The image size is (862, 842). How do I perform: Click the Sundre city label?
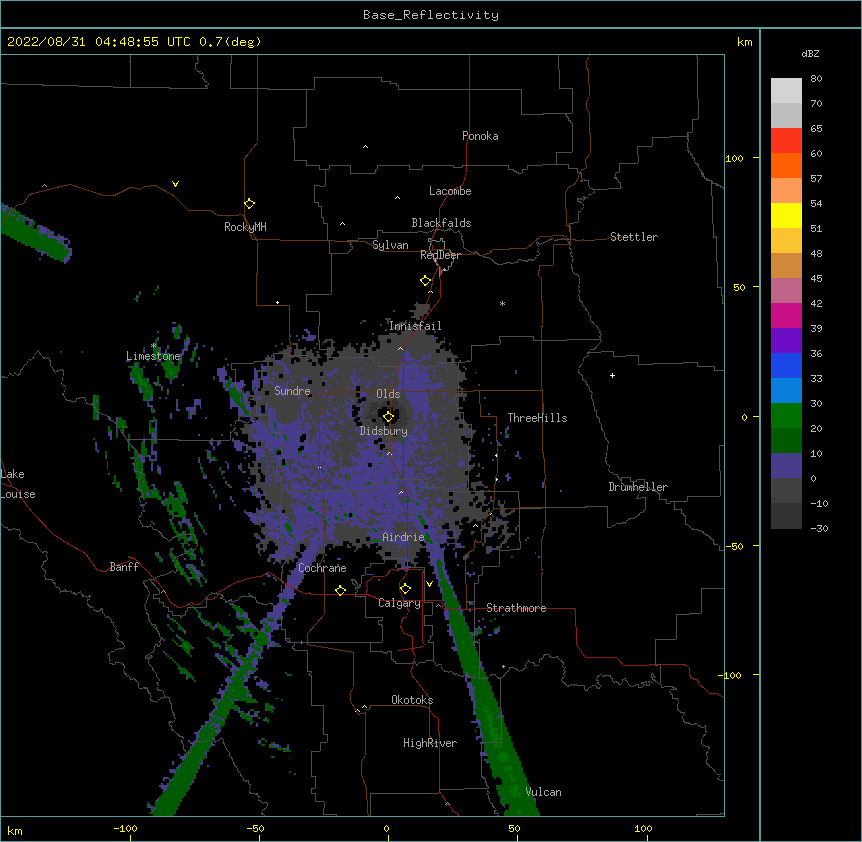(x=292, y=391)
